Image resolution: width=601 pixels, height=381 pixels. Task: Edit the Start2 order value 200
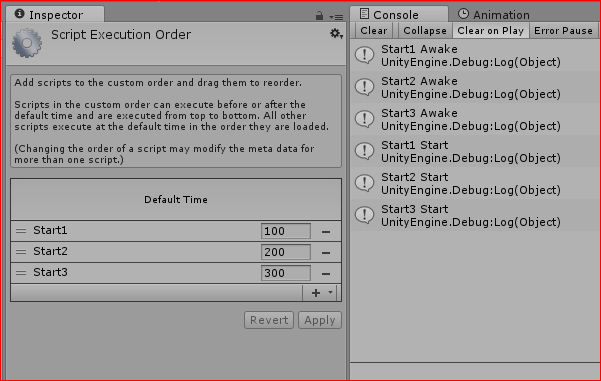[x=286, y=252]
